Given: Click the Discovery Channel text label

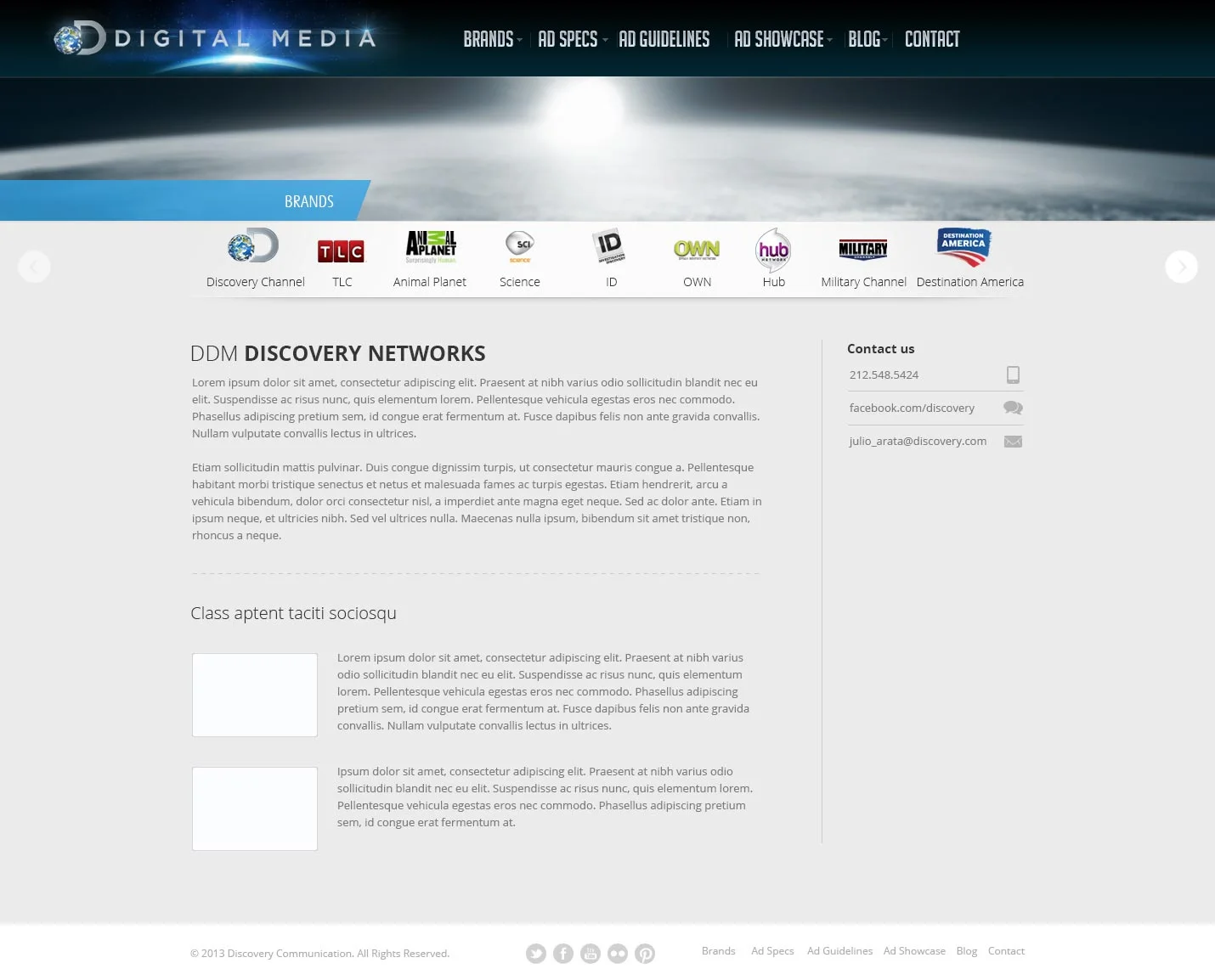Looking at the screenshot, I should [x=256, y=282].
